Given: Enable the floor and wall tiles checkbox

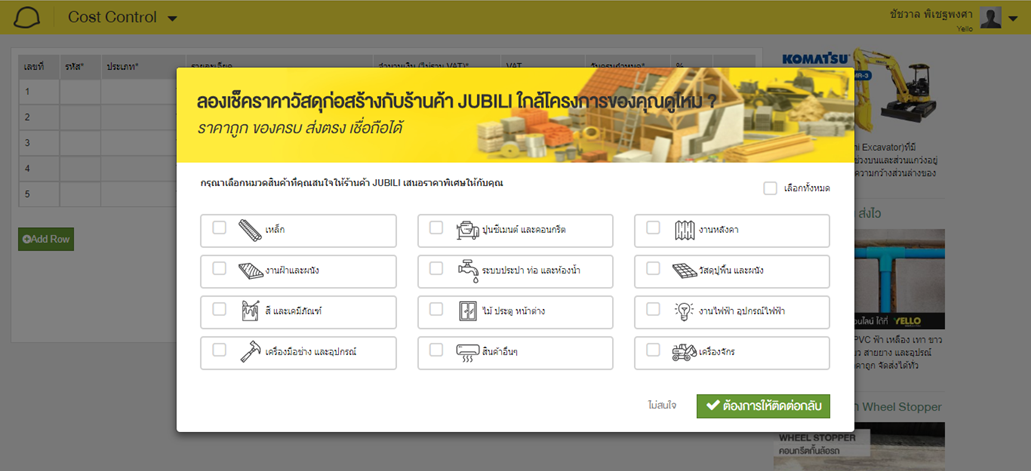Looking at the screenshot, I should point(653,269).
